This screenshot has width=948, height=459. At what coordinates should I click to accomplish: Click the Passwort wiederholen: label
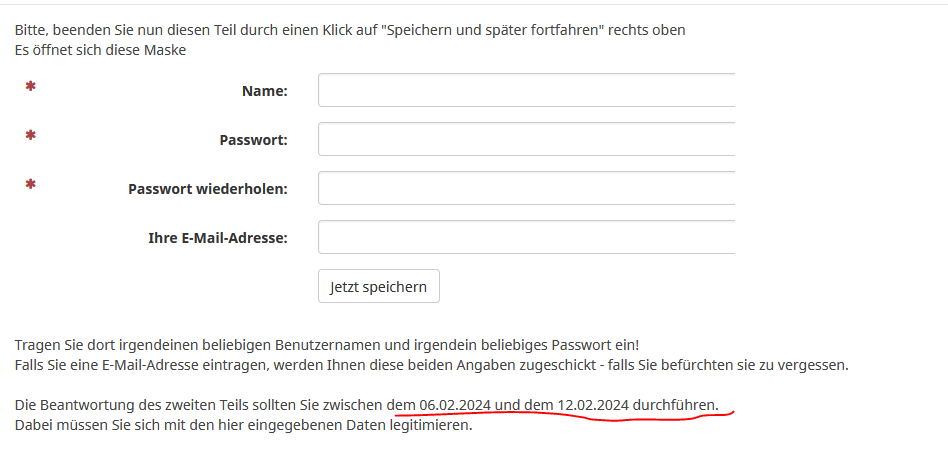click(208, 189)
